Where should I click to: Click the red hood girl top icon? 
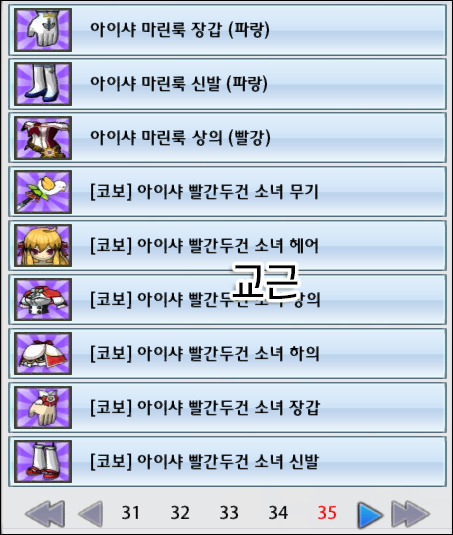pyautogui.click(x=43, y=300)
